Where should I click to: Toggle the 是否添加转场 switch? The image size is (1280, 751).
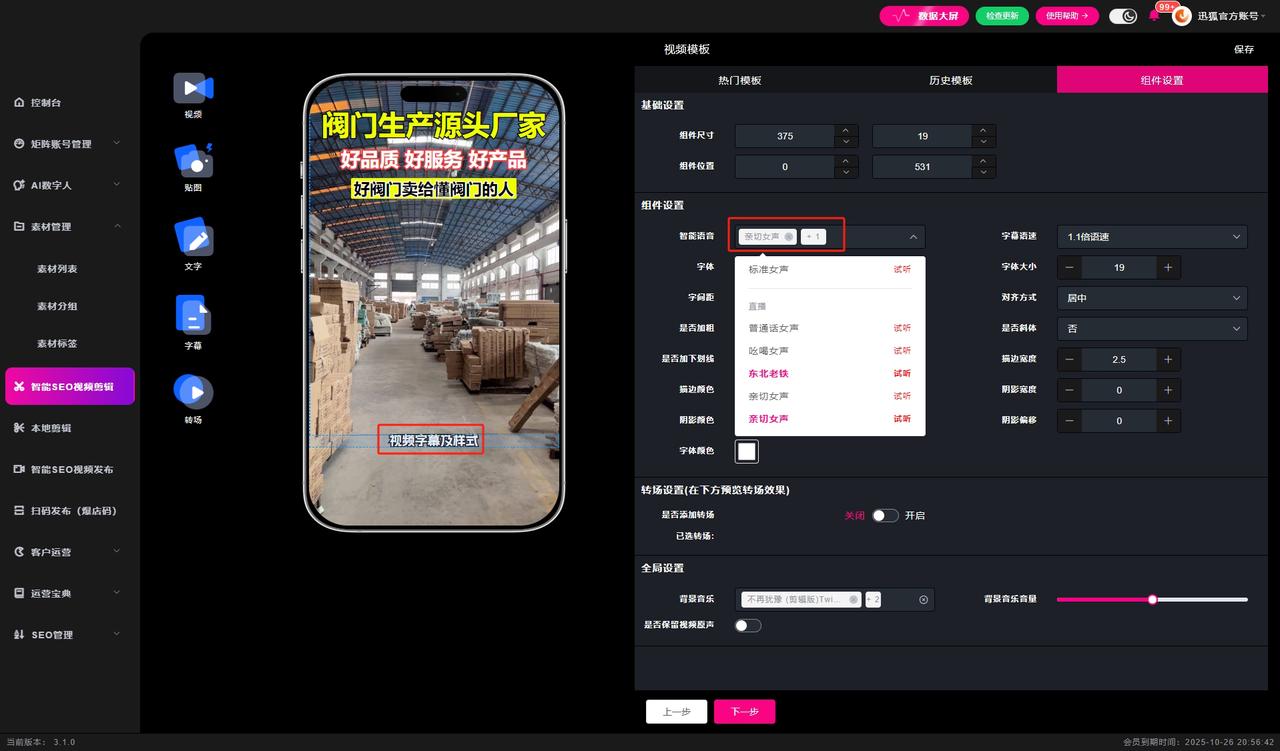pyautogui.click(x=885, y=516)
